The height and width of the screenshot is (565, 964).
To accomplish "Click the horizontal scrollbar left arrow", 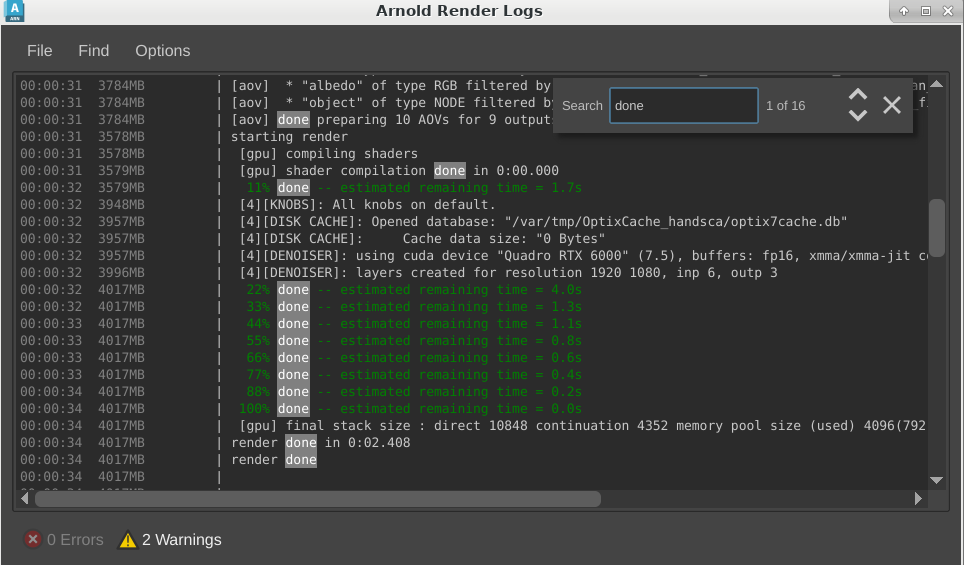I will (24, 498).
